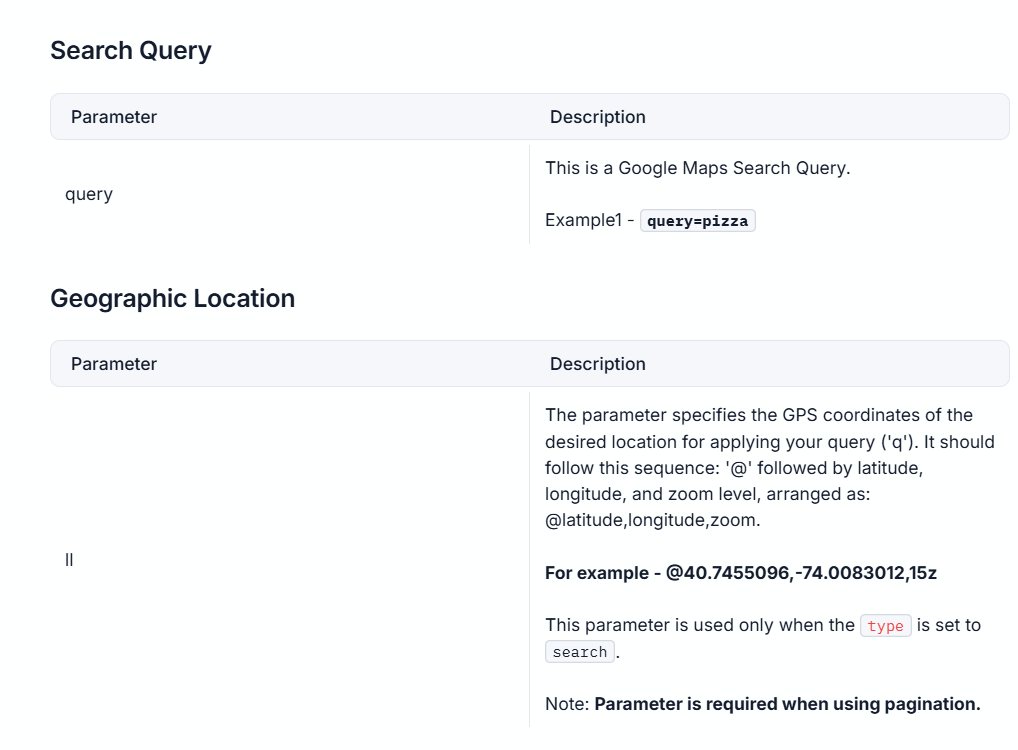The width and height of the screenshot is (1018, 750).
Task: Click the Google Maps Search Query description
Action: tap(697, 167)
